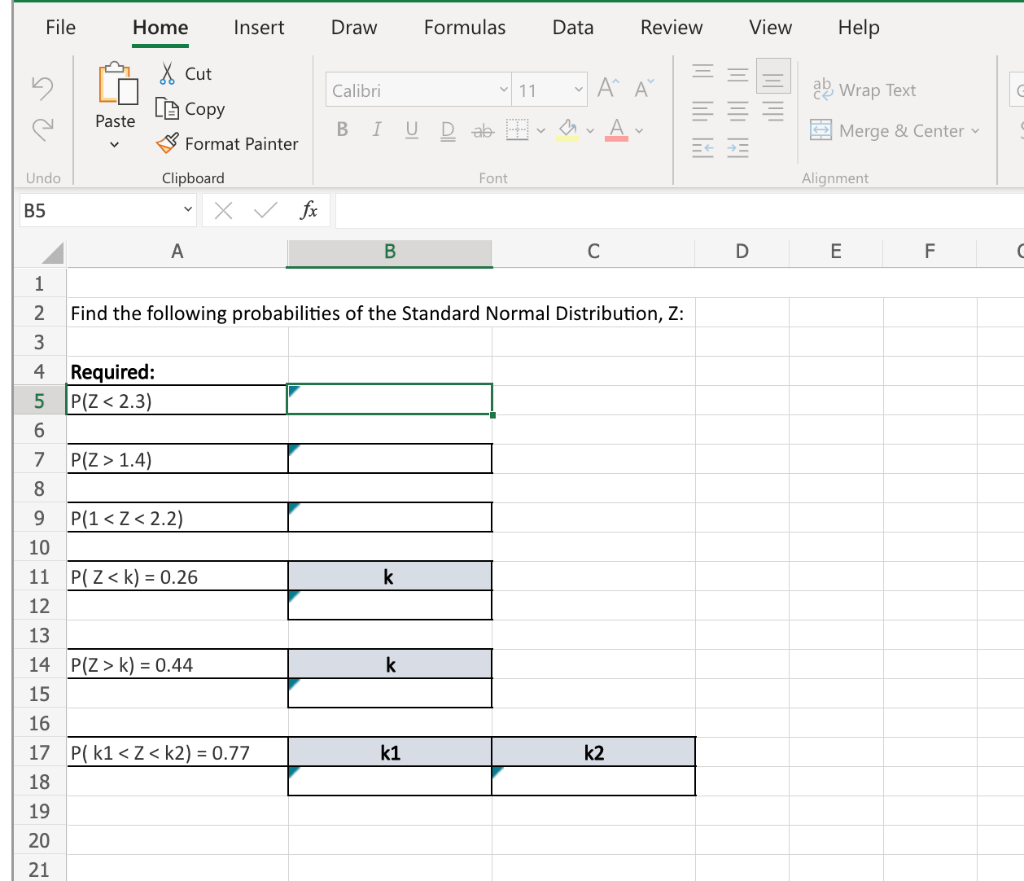The width and height of the screenshot is (1024, 881).
Task: Toggle italic formatting
Action: pyautogui.click(x=377, y=130)
